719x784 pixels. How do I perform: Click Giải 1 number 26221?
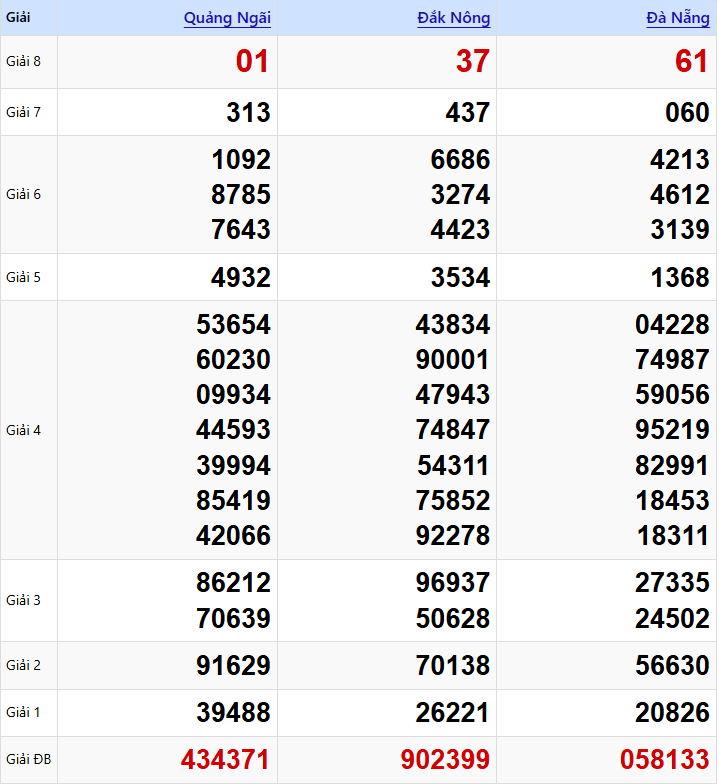[452, 713]
